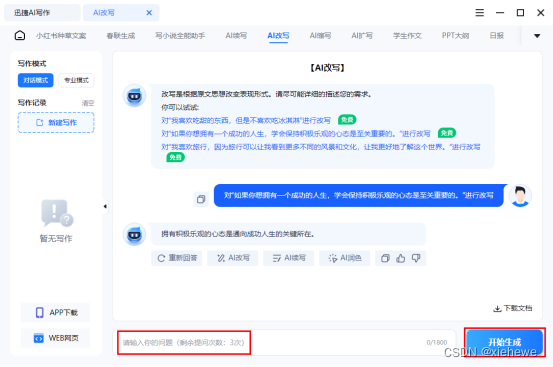Select 对话模式 writing mode
The height and width of the screenshot is (367, 553).
[36, 80]
